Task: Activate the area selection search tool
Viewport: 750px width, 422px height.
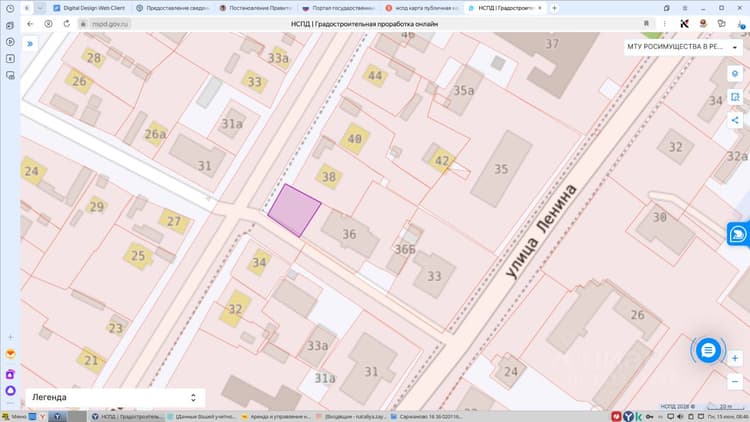Action: 735,97
